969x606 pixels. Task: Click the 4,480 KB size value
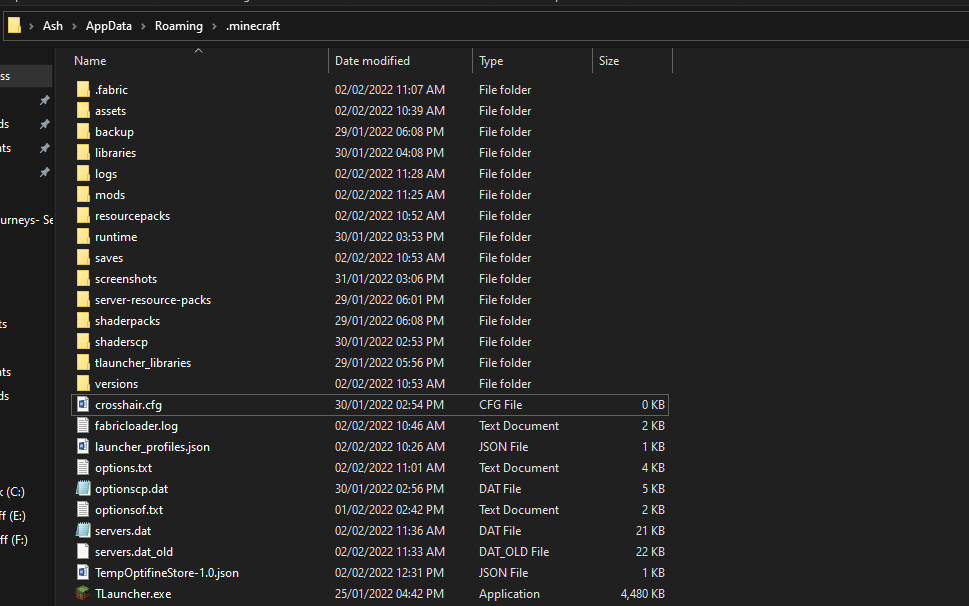[x=643, y=594]
